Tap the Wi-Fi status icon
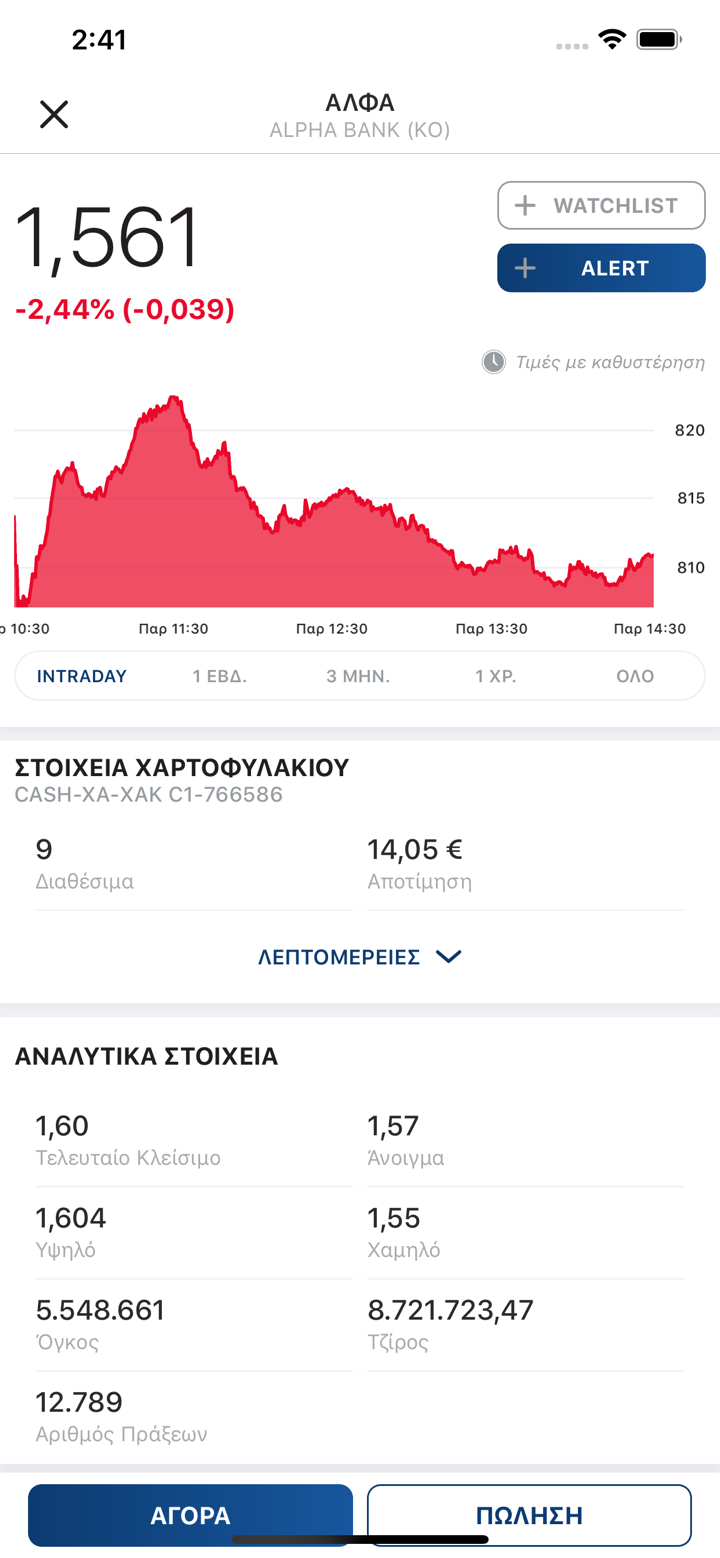Viewport: 720px width, 1558px height. point(610,40)
